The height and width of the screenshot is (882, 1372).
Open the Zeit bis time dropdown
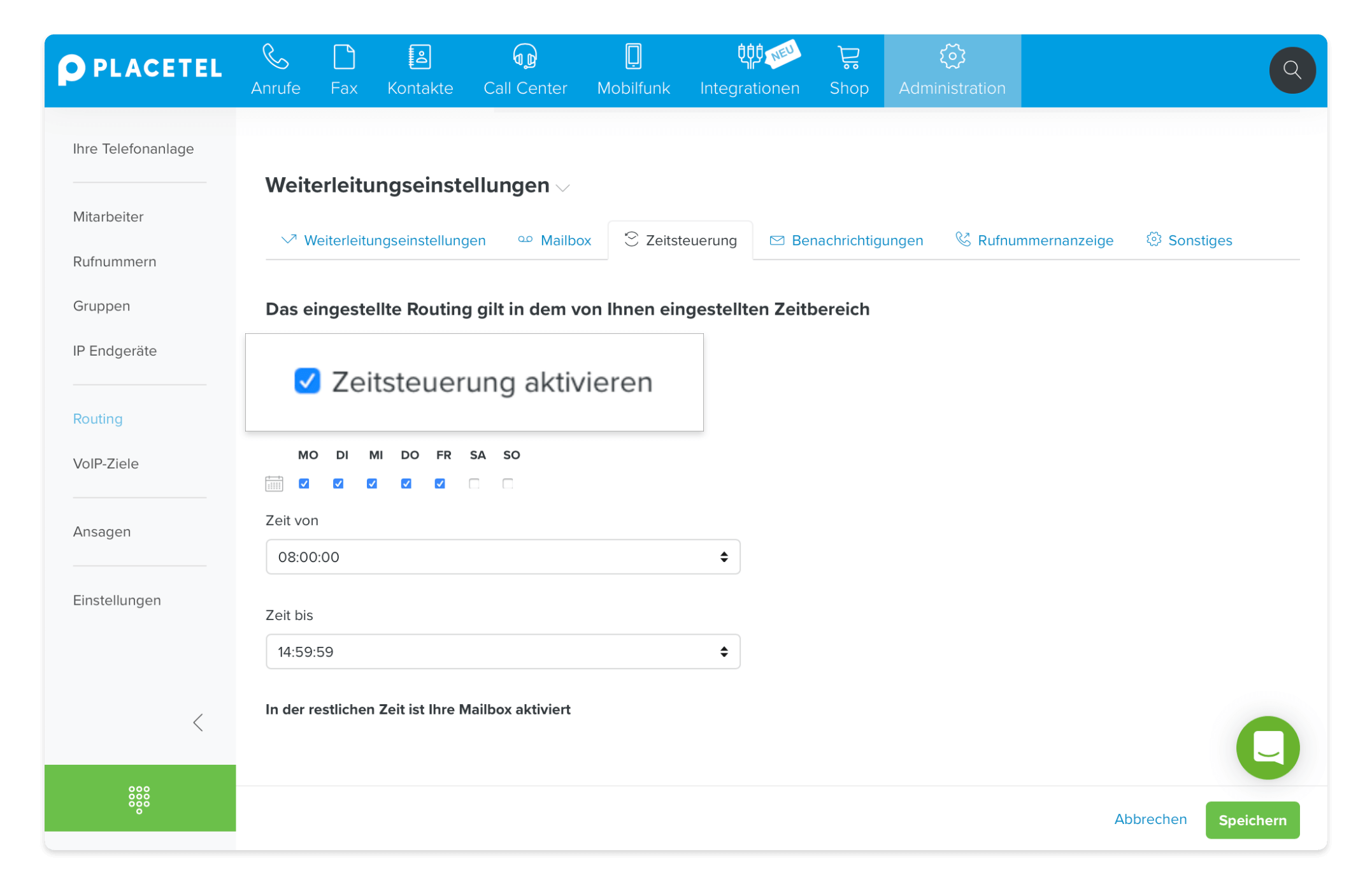503,651
